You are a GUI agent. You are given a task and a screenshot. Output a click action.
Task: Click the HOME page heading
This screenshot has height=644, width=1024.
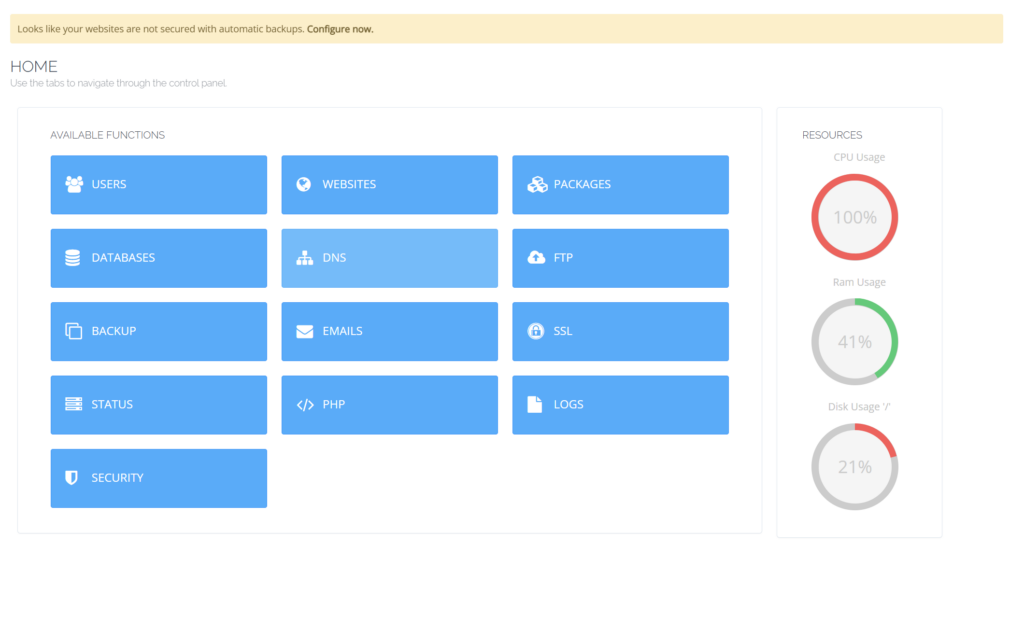click(34, 67)
